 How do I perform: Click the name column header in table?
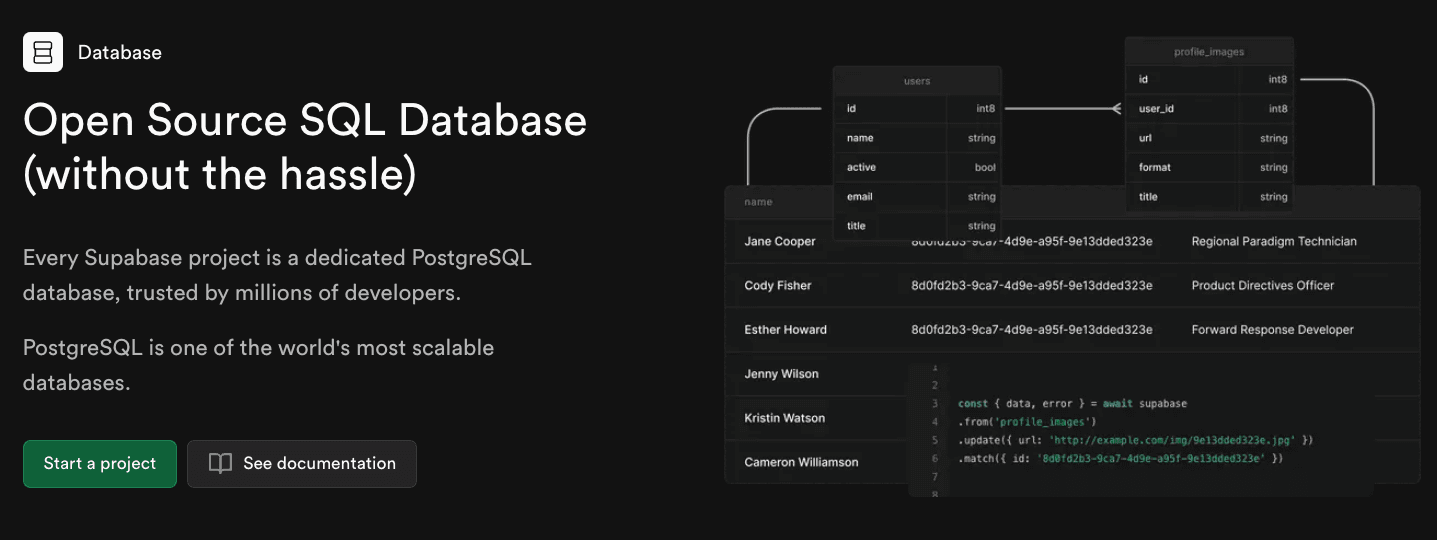tap(758, 202)
